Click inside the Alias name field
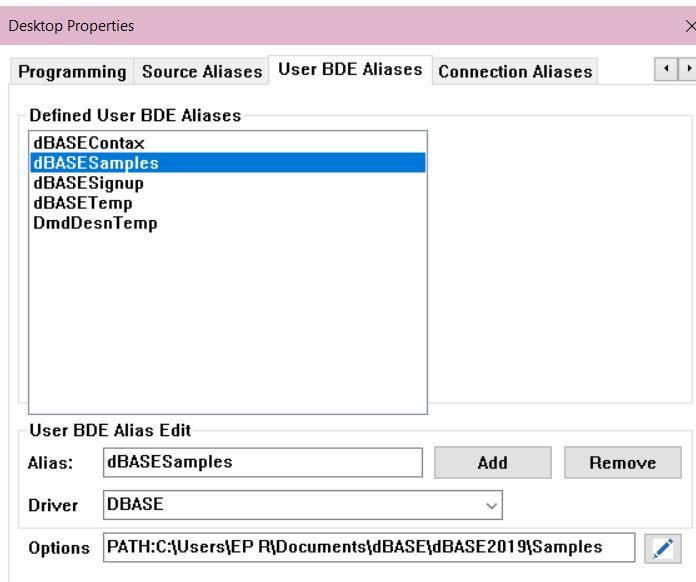 [x=262, y=462]
